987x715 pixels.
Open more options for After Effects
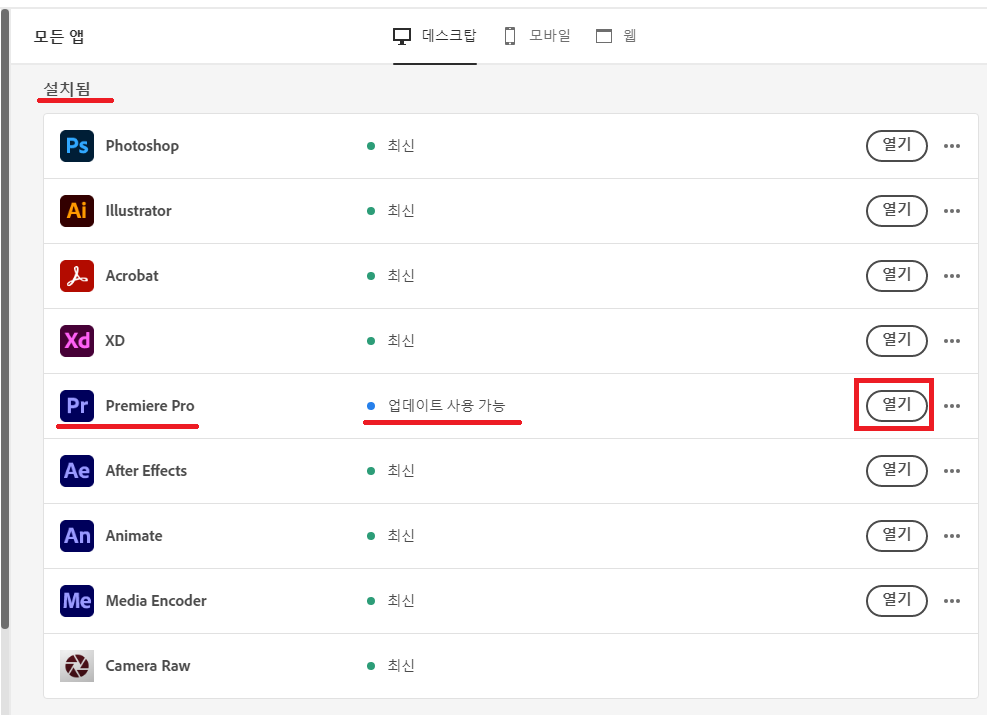952,471
